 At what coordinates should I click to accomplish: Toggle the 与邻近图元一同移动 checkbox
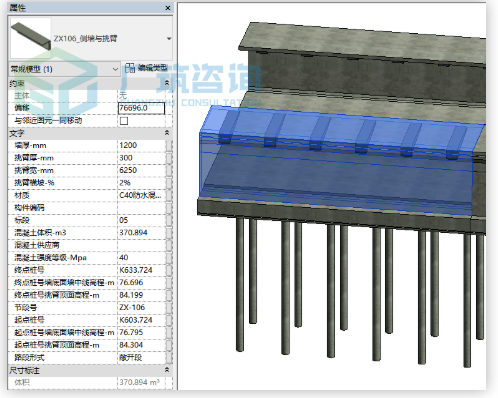tap(124, 121)
